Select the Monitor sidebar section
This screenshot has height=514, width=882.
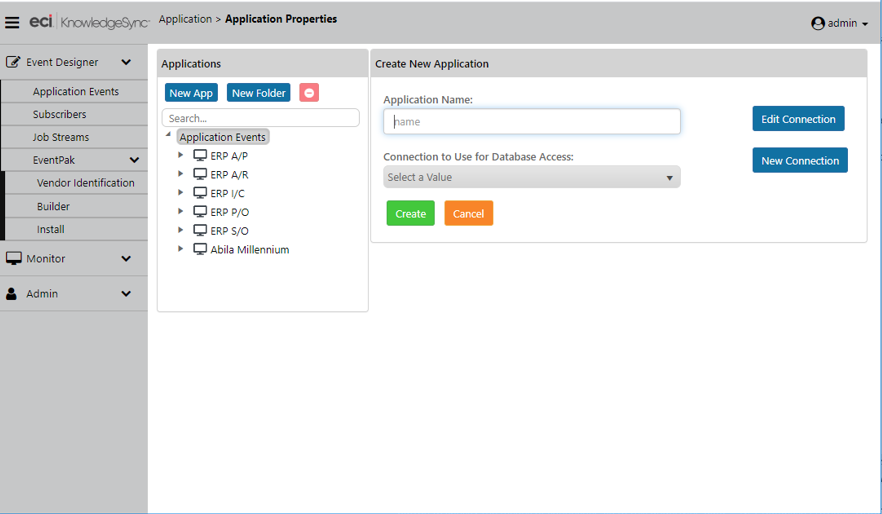(46, 259)
